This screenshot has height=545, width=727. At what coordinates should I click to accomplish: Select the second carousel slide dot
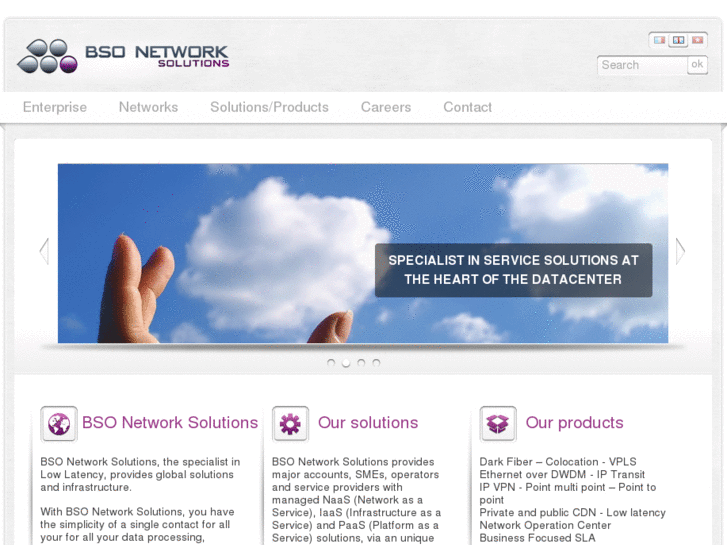[346, 363]
